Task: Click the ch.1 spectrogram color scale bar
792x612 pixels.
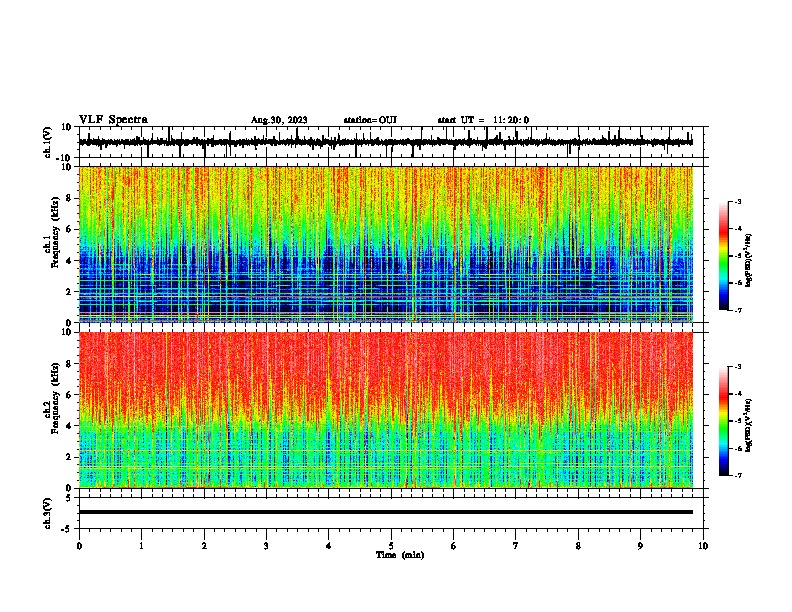Action: click(724, 256)
